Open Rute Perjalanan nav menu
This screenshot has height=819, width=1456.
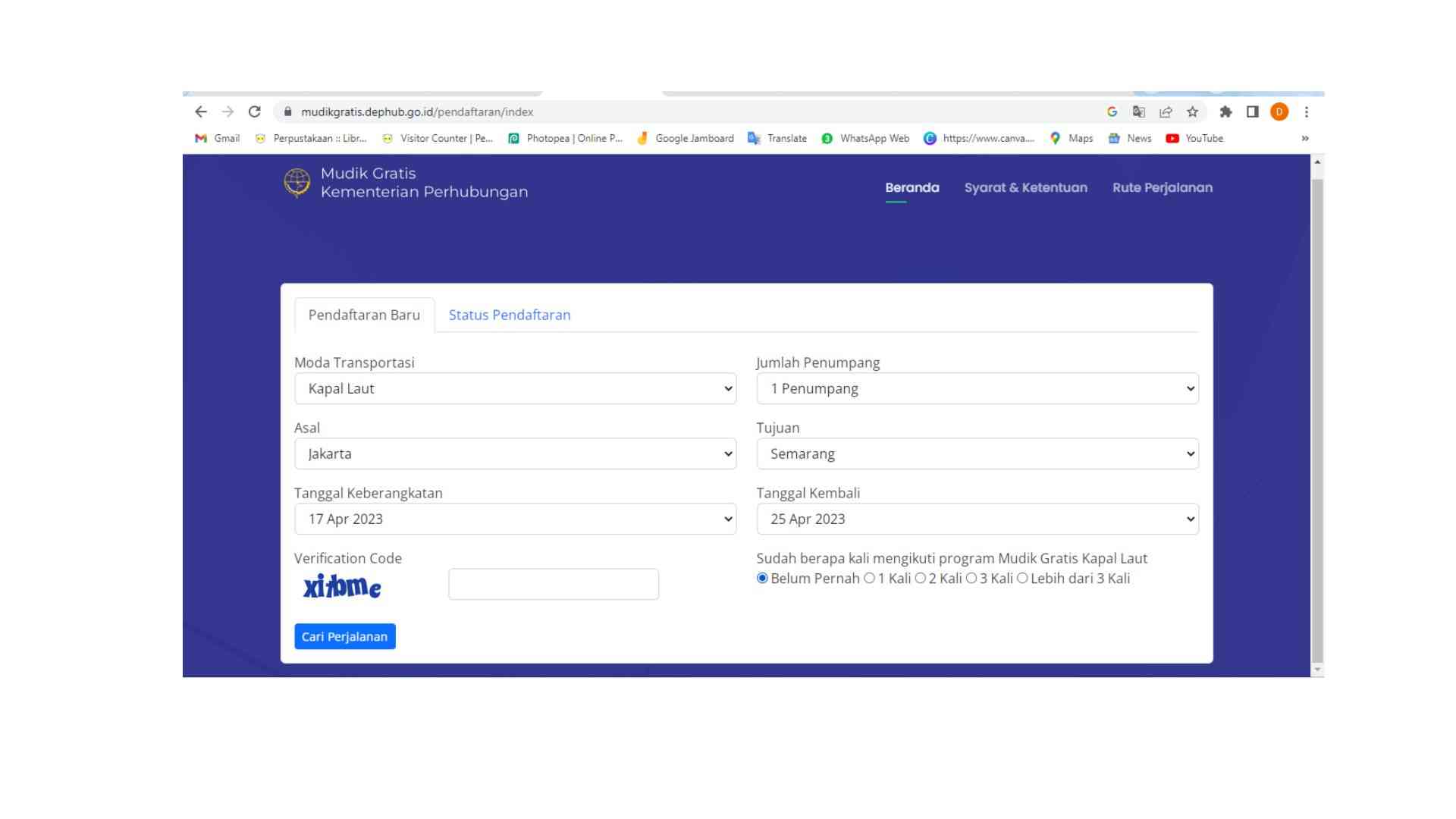1163,187
